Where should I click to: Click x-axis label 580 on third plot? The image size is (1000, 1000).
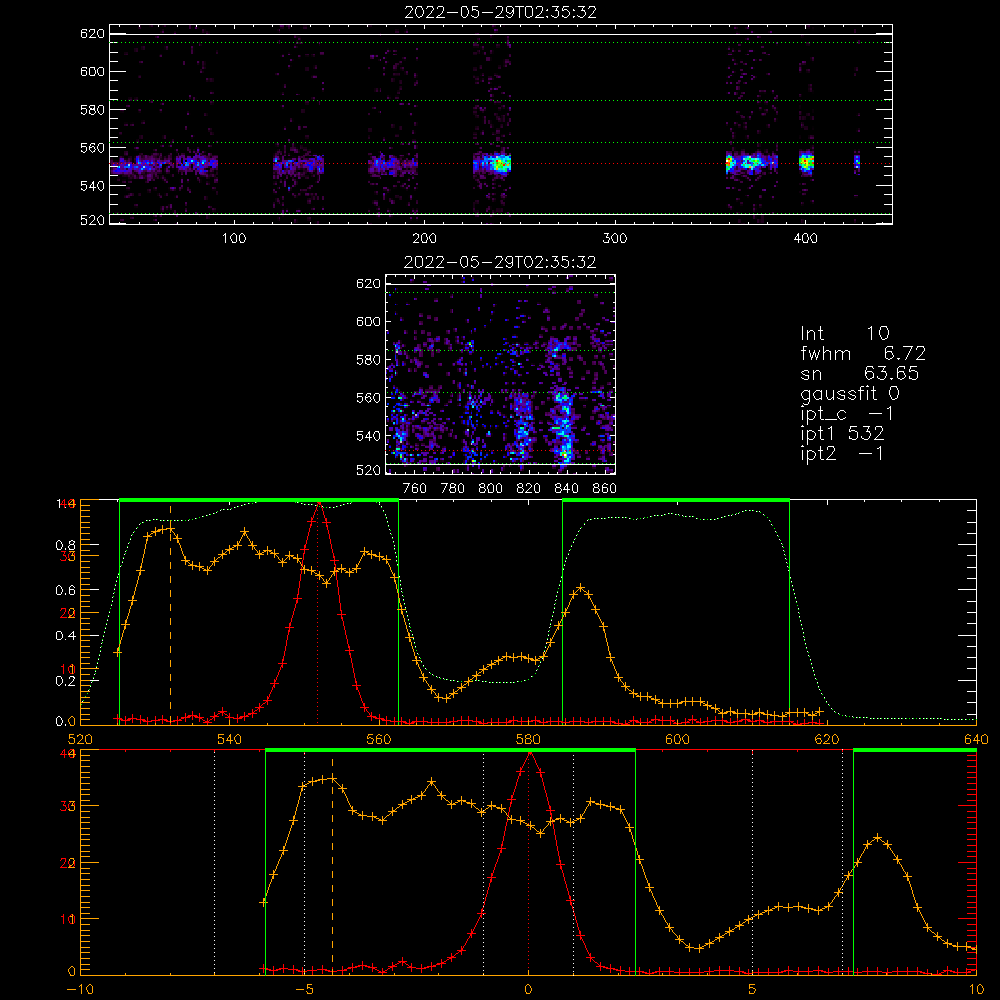(528, 740)
